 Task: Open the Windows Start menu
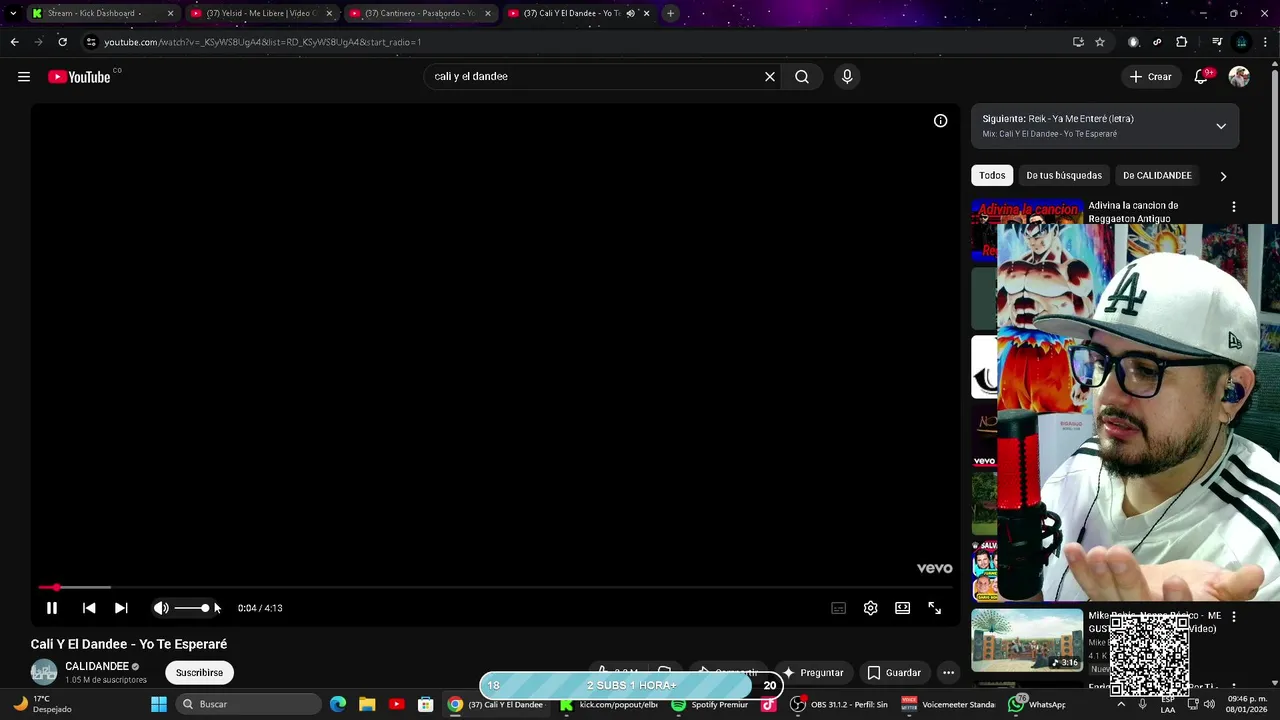[159, 704]
